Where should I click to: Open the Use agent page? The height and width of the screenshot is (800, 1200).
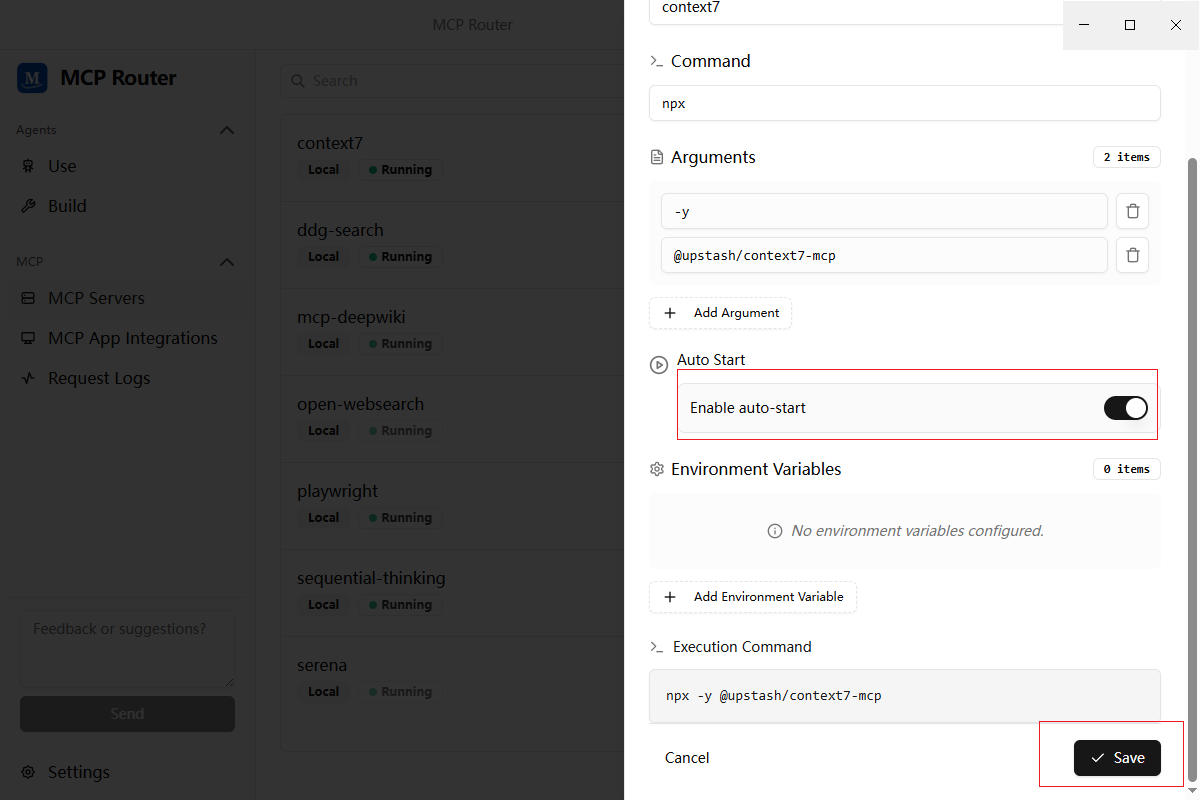click(62, 166)
